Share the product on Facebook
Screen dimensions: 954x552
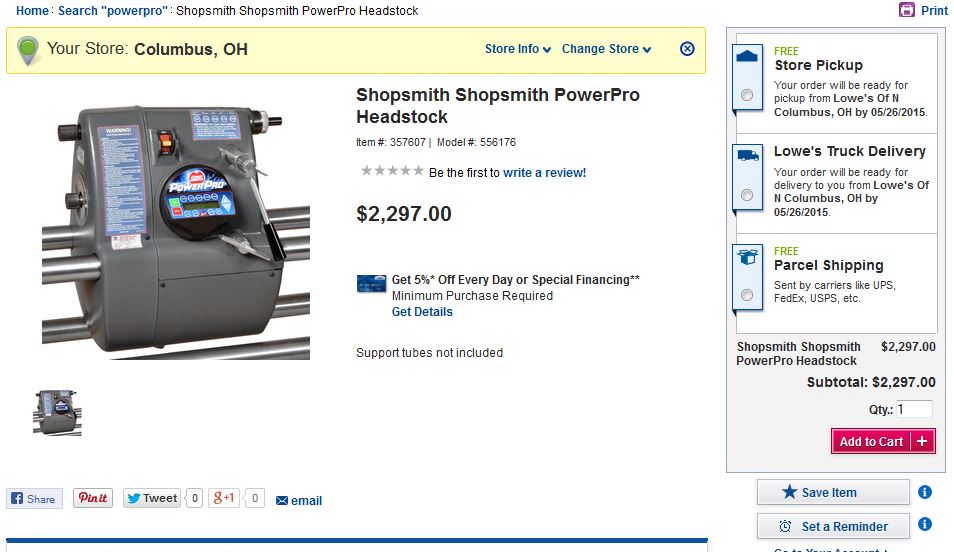click(35, 498)
